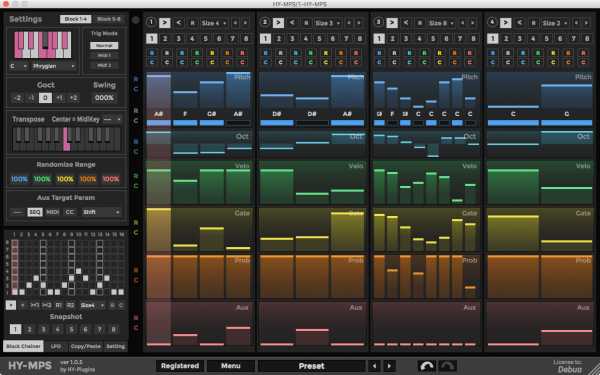Image resolution: width=600 pixels, height=375 pixels.
Task: Click the Preset name display
Action: click(x=311, y=366)
